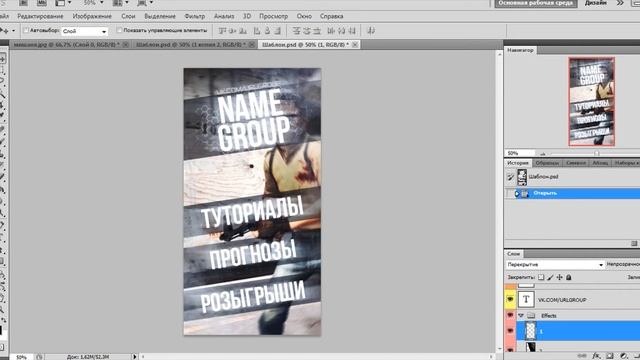Distribute top edges of layers
640x360 pixels.
297,31
